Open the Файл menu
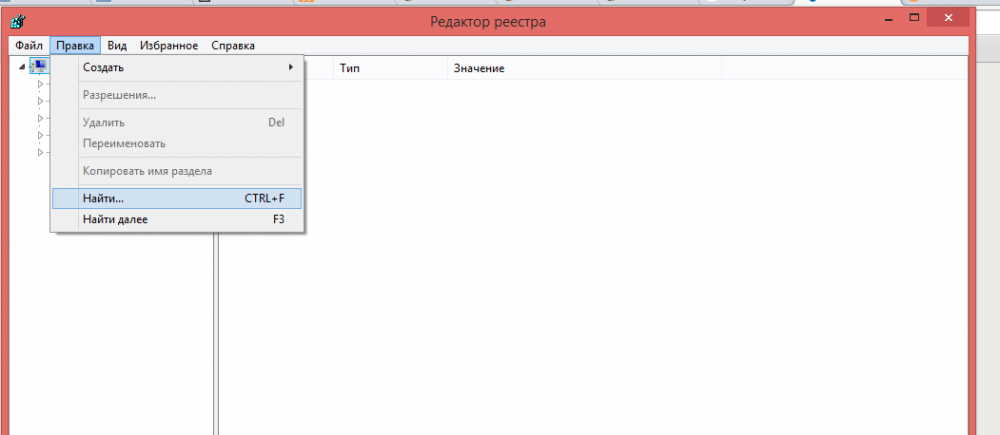Screen dimensions: 1000x435 28,45
